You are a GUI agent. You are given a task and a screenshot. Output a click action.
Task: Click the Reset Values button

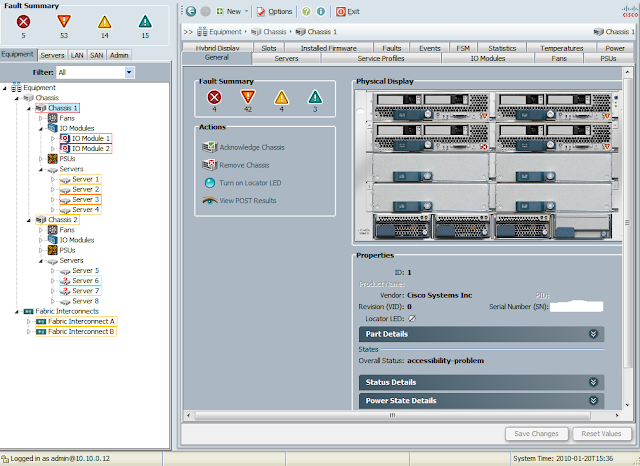[601, 433]
